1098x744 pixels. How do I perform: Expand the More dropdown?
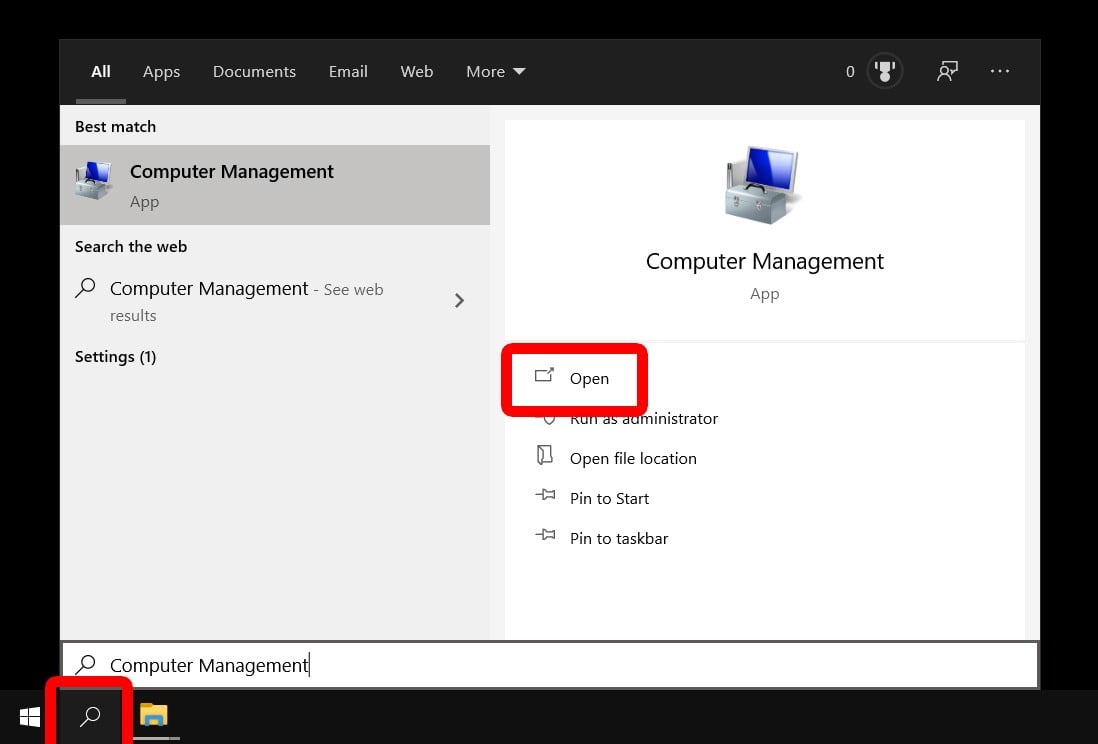[x=496, y=71]
